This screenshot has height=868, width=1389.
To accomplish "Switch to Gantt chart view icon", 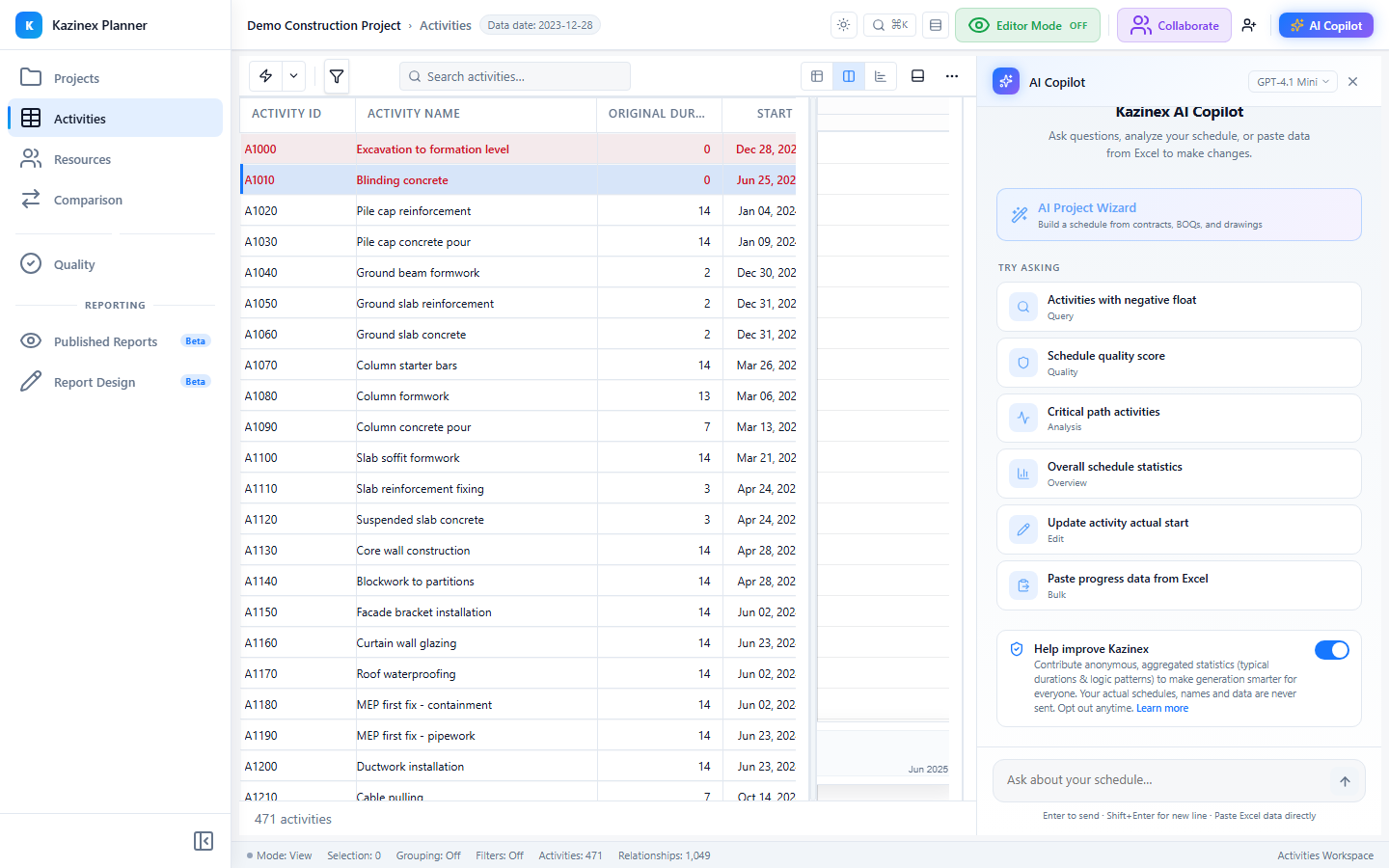I will [881, 76].
